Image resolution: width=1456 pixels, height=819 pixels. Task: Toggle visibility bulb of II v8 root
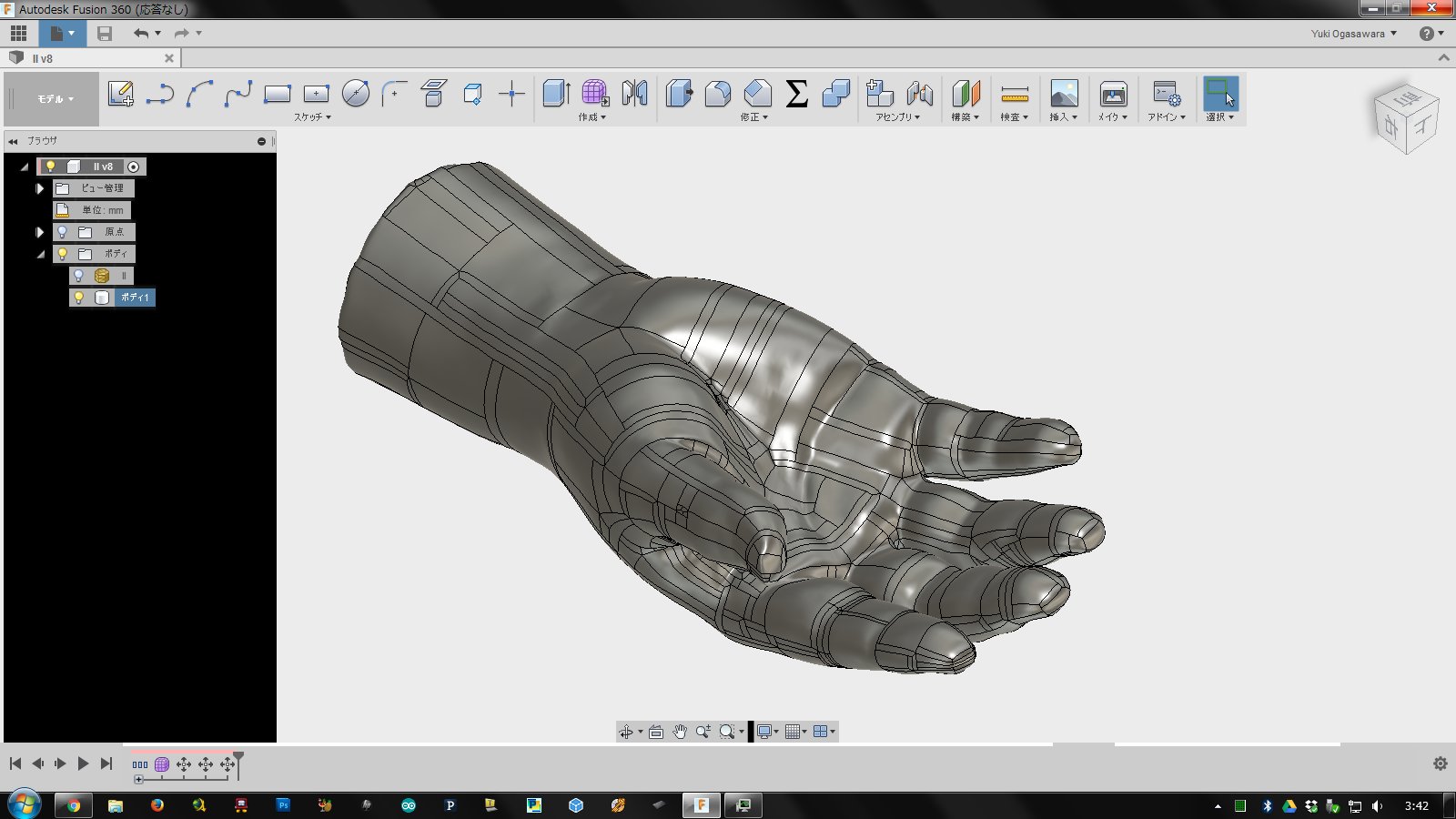point(51,167)
